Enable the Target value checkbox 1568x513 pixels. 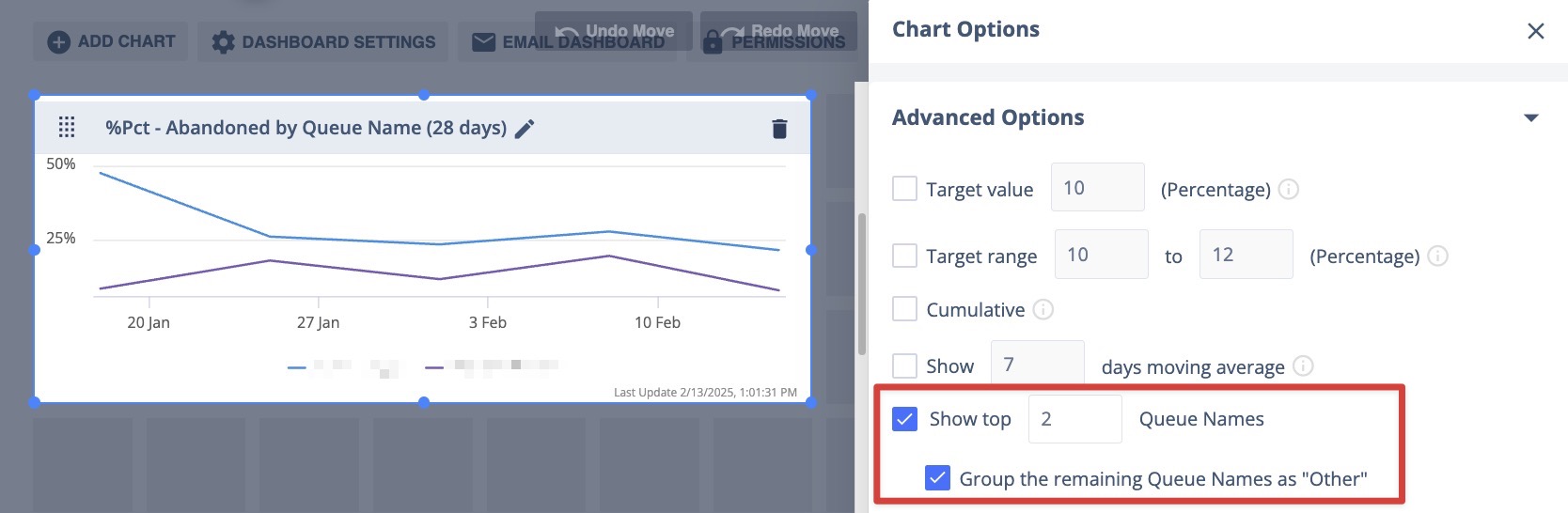904,188
